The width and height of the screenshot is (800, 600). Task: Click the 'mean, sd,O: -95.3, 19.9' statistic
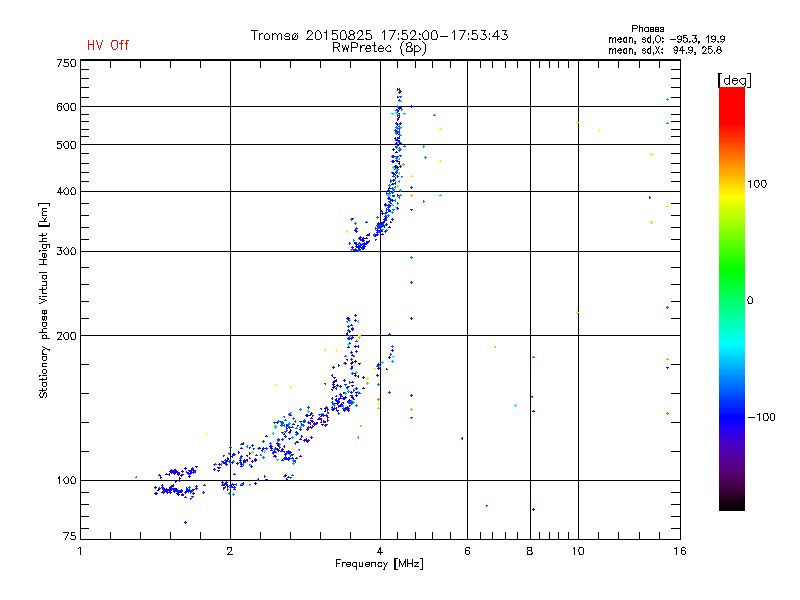[666, 39]
